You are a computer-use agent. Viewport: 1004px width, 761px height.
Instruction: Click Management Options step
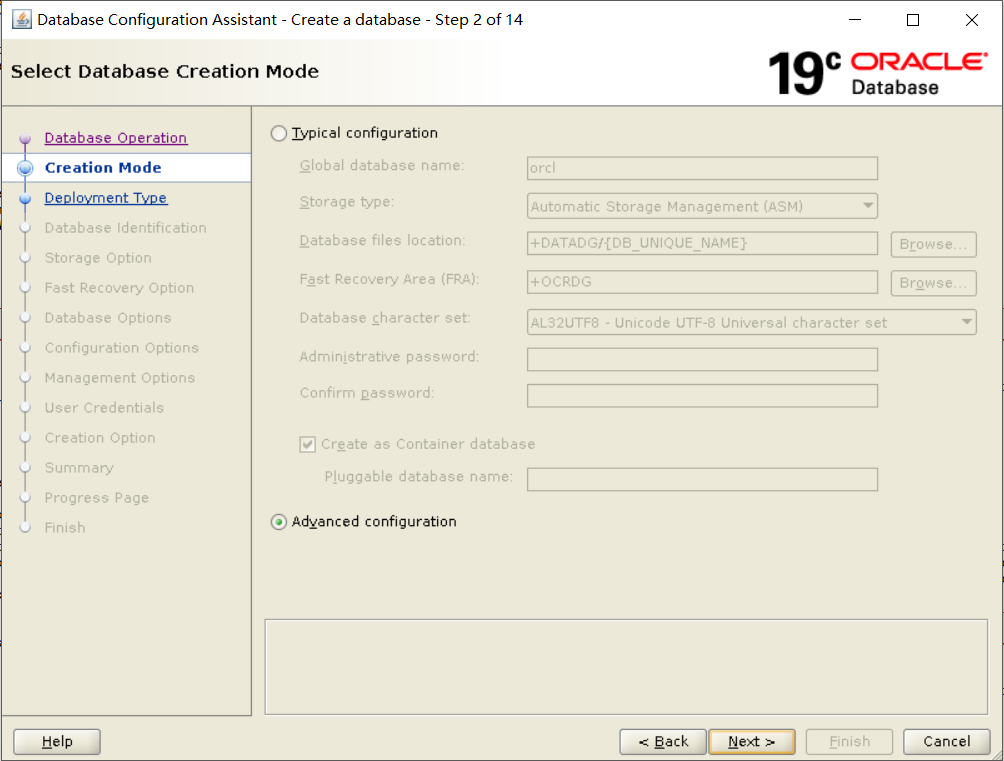point(120,378)
